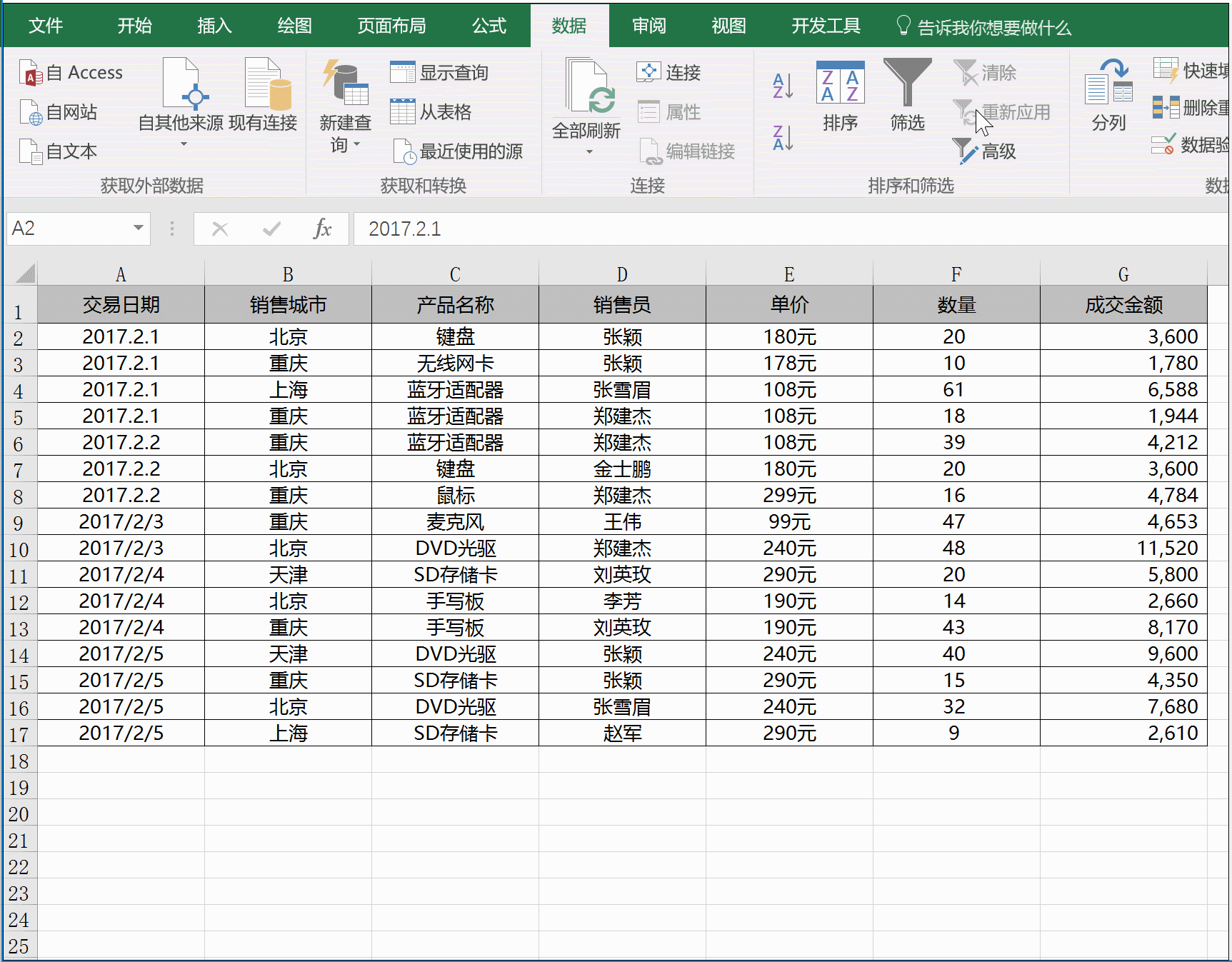Click the fx insert function button

tap(323, 229)
